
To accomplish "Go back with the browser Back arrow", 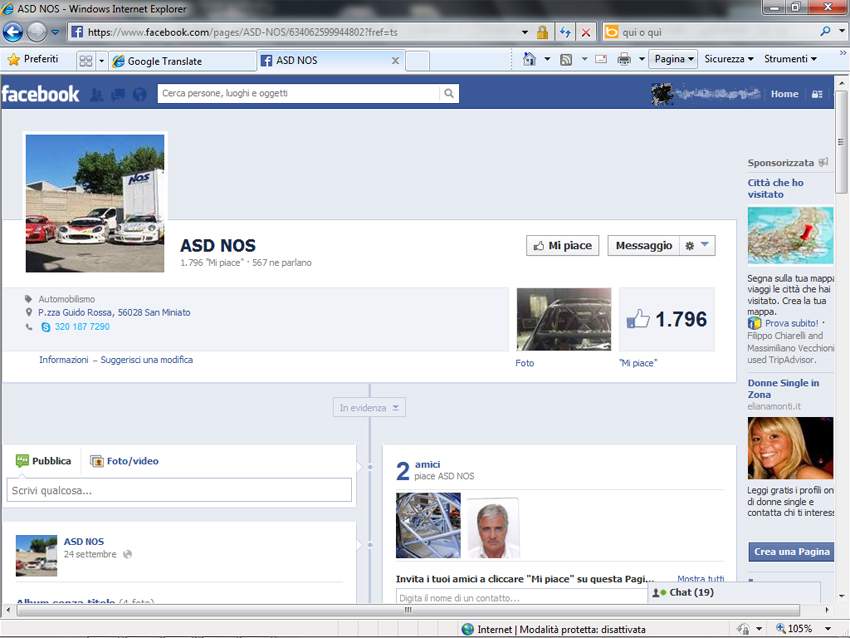I will (12, 33).
